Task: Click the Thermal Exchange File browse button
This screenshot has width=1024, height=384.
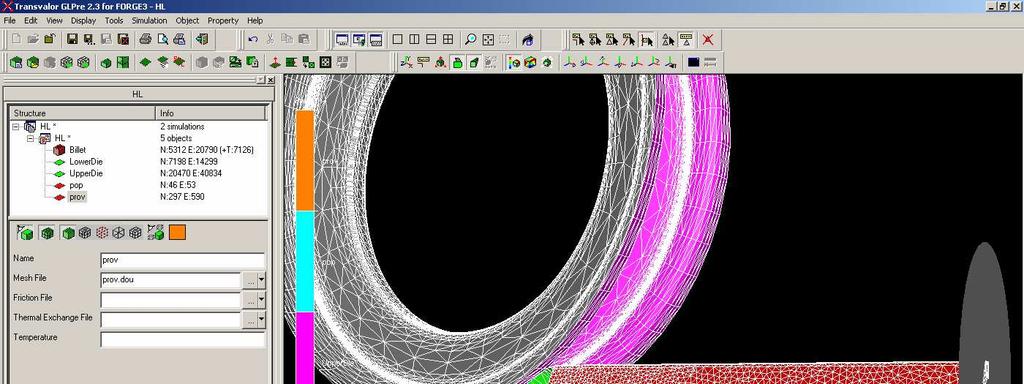Action: (x=250, y=319)
